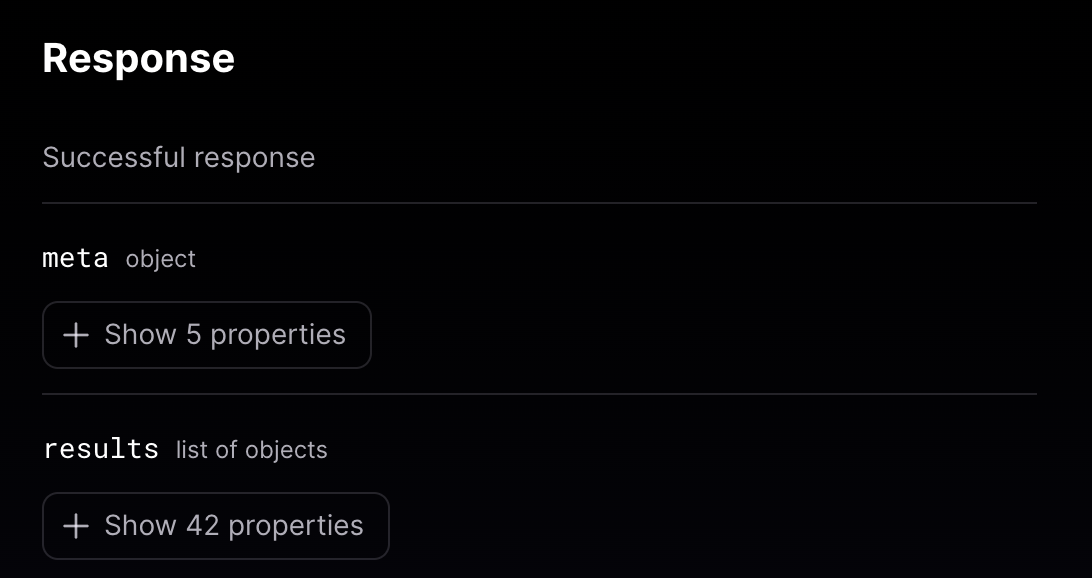1092x578 pixels.
Task: Click the "object" type label next to meta
Action: [161, 259]
